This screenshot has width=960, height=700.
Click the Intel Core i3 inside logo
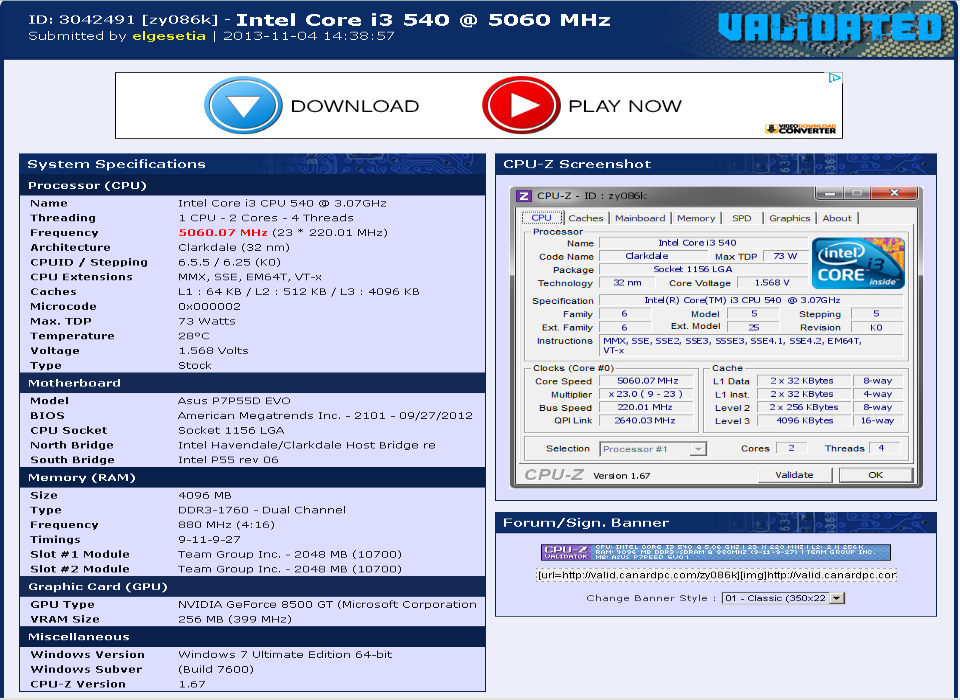pos(858,263)
